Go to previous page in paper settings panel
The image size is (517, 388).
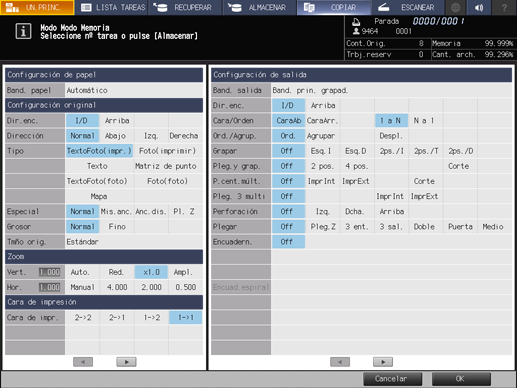coord(83,362)
